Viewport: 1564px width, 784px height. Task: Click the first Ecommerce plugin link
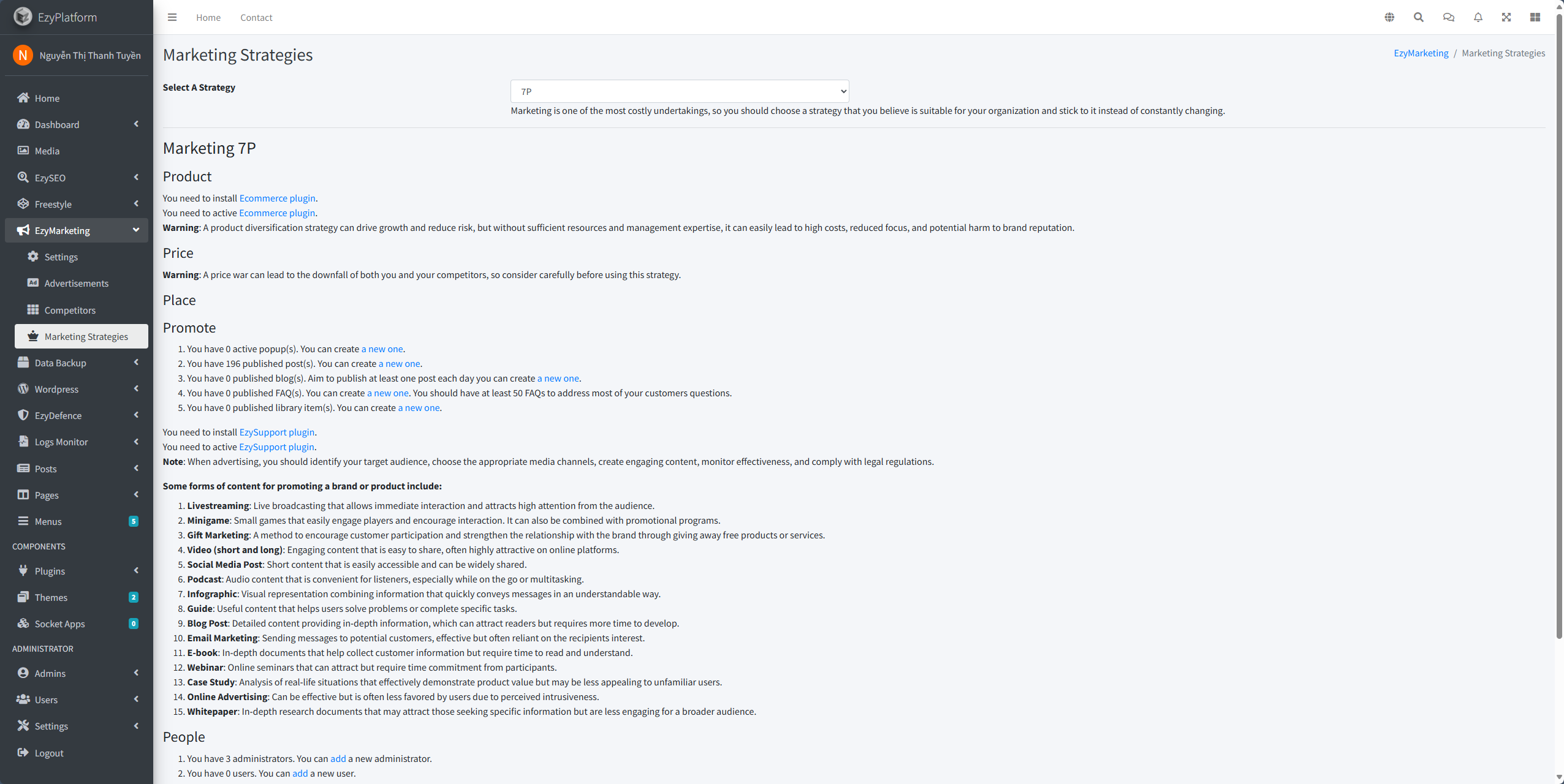pyautogui.click(x=277, y=198)
